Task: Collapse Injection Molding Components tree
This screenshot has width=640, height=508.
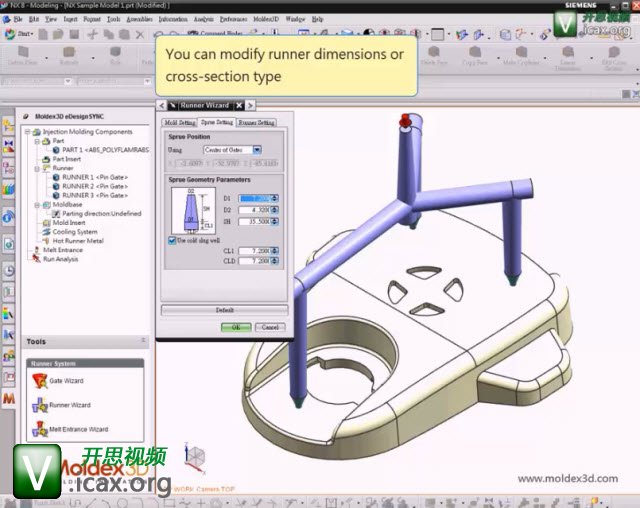Action: 27,131
